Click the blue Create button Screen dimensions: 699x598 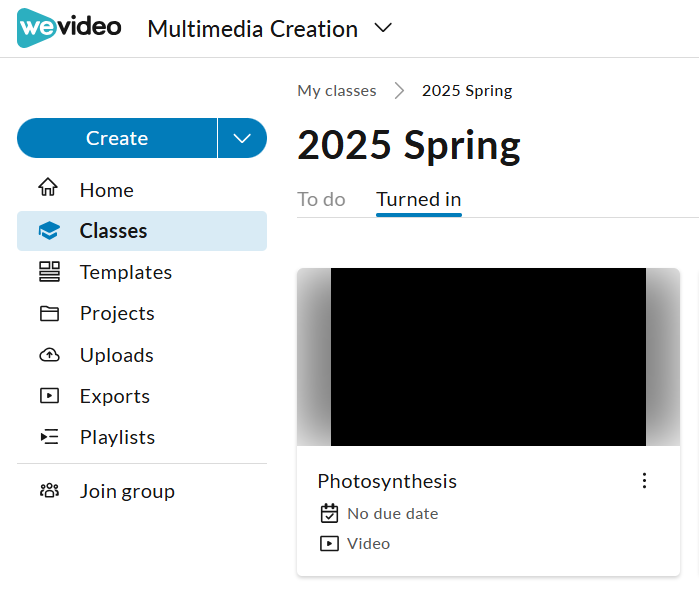click(x=117, y=138)
